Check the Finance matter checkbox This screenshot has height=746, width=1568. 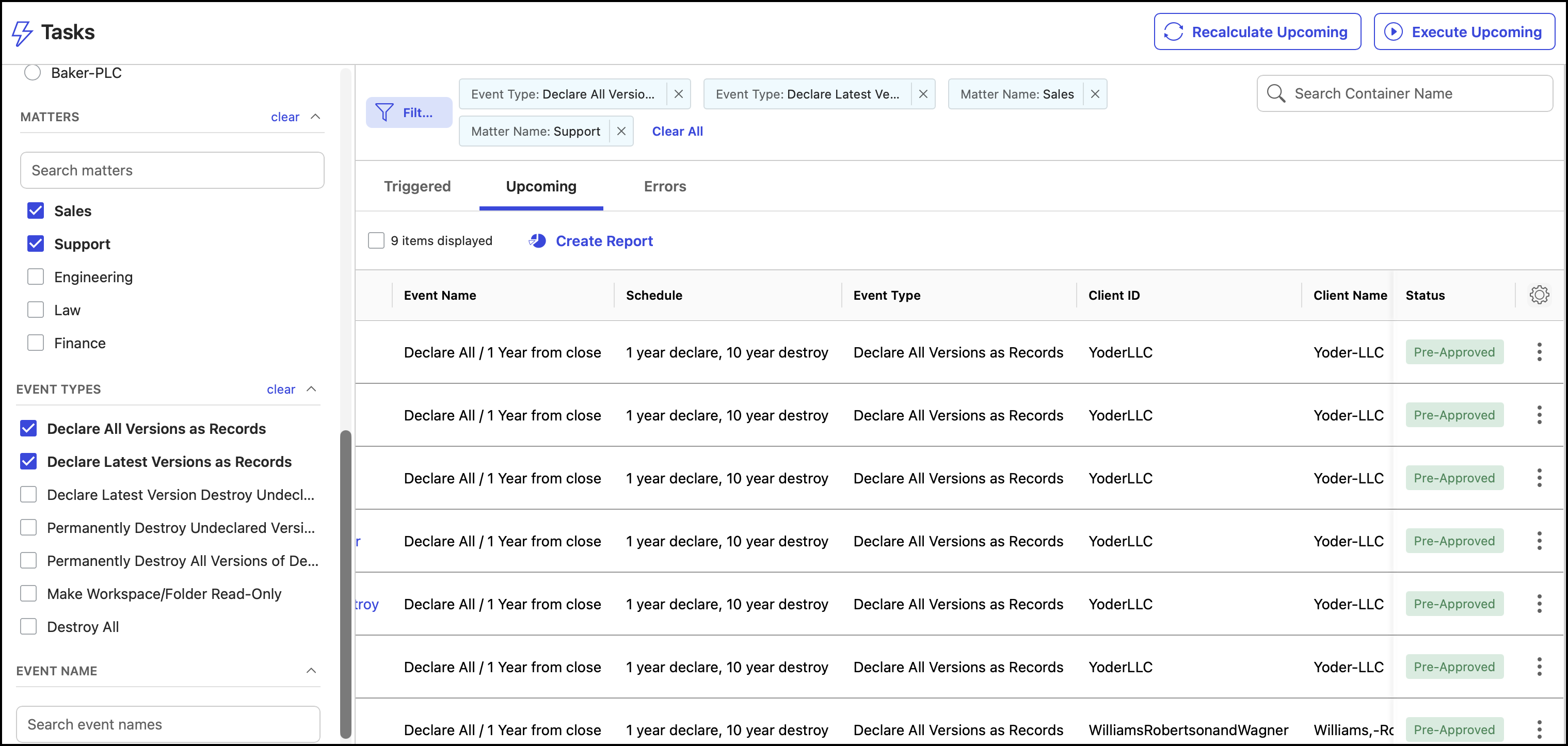click(x=35, y=343)
